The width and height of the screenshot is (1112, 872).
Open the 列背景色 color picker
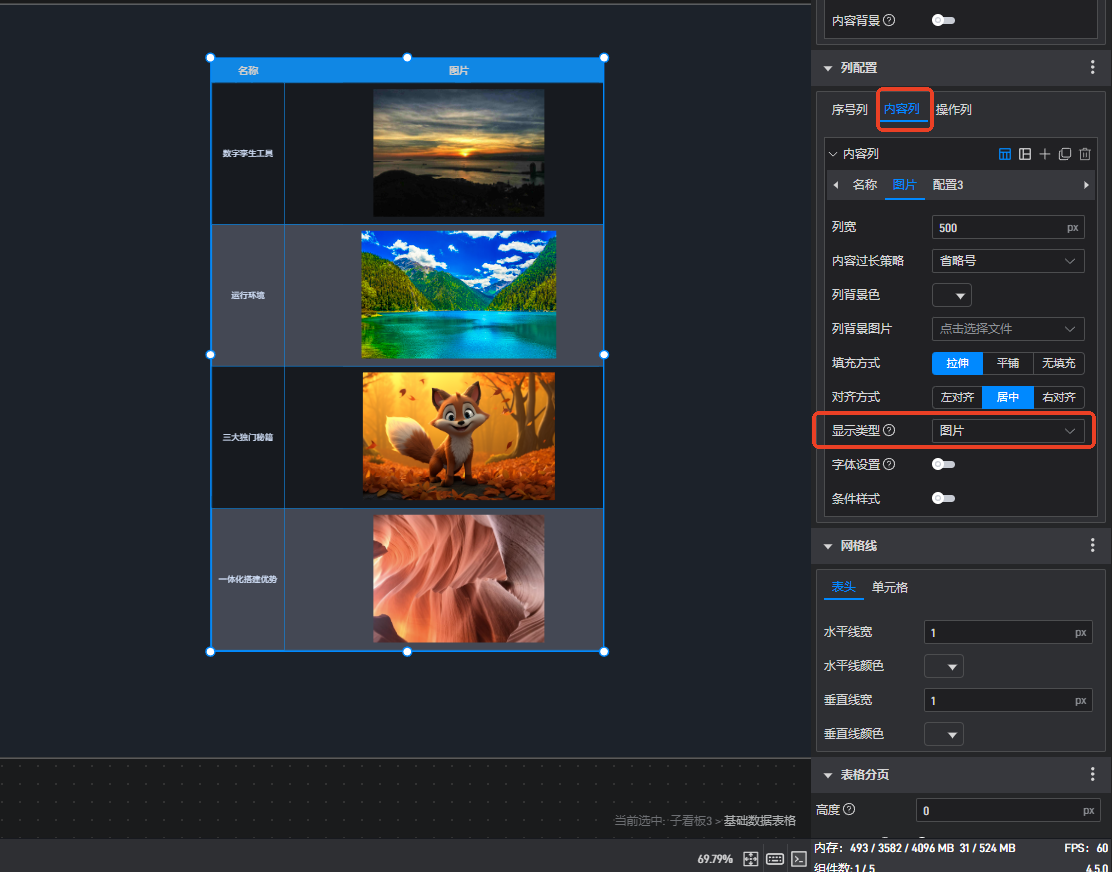tap(951, 295)
